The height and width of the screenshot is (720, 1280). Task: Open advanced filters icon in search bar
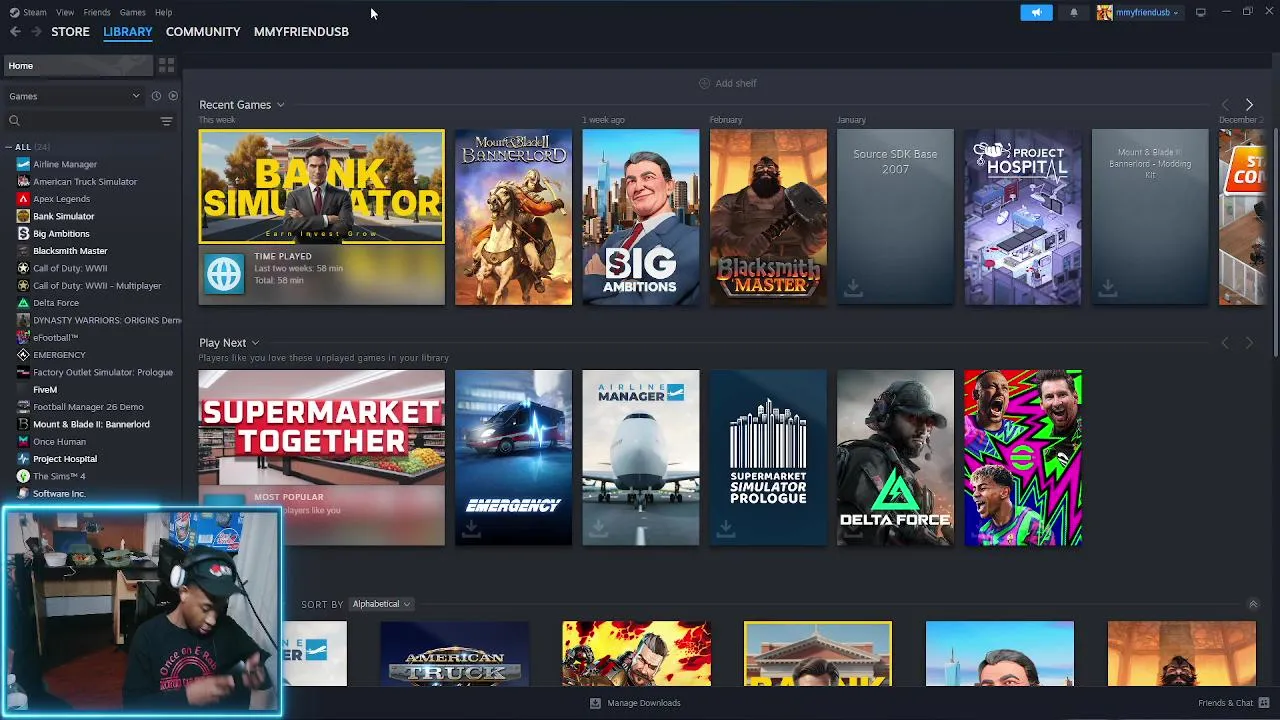[166, 121]
